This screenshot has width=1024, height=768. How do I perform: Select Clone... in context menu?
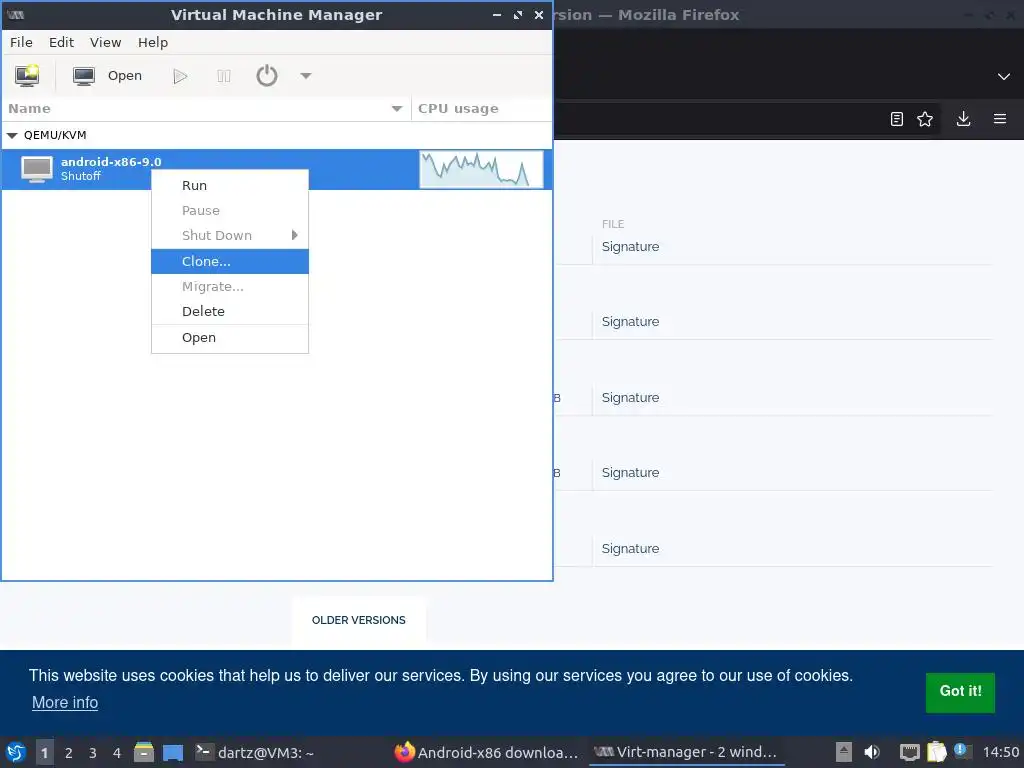coord(230,261)
